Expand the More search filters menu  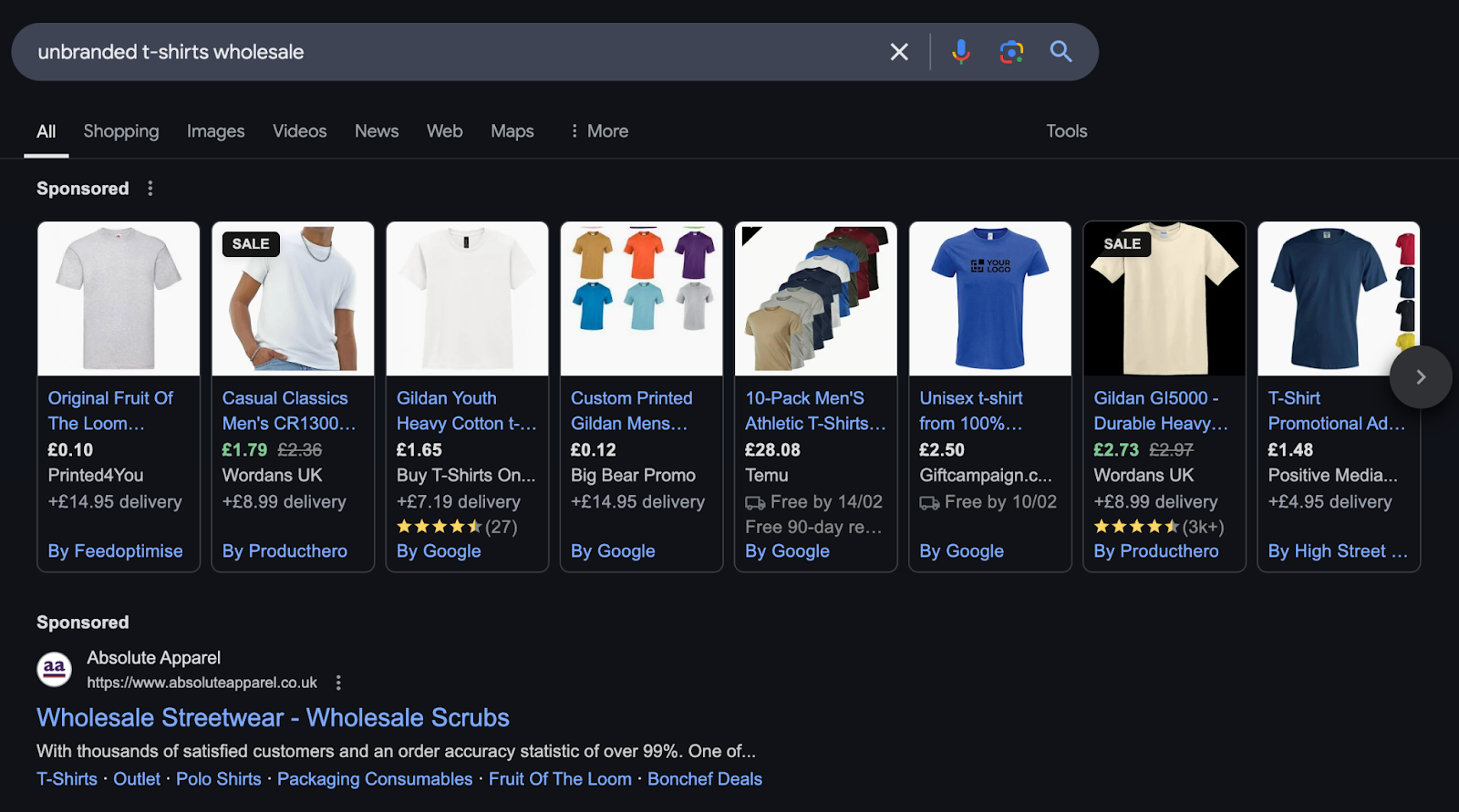click(599, 131)
